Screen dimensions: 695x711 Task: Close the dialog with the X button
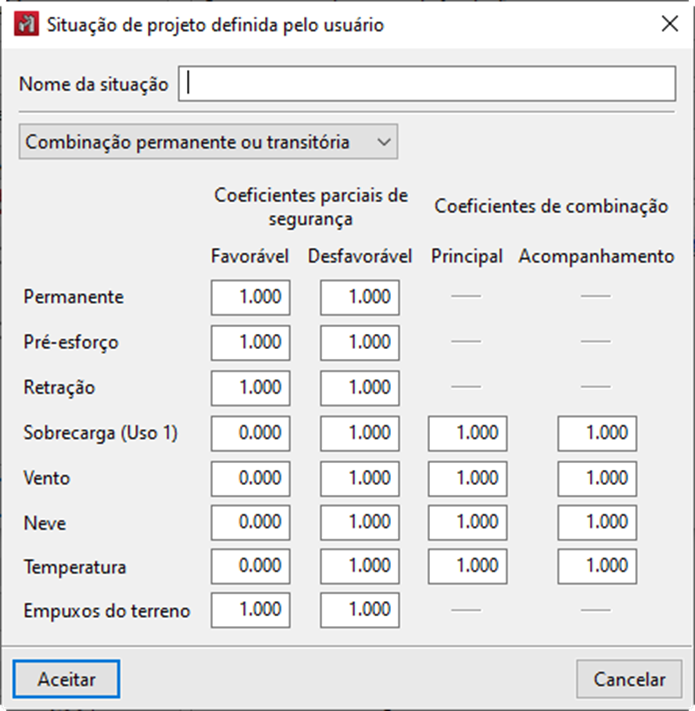(x=670, y=24)
